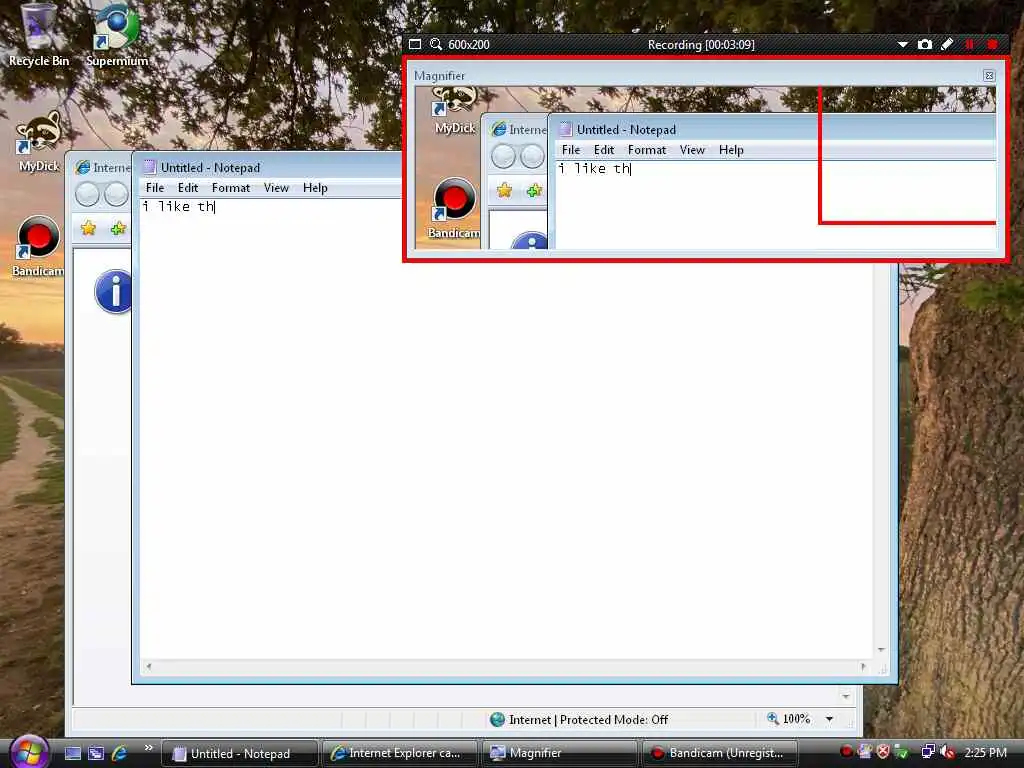
Task: Click the Internet Explorer Forward button
Action: (117, 194)
